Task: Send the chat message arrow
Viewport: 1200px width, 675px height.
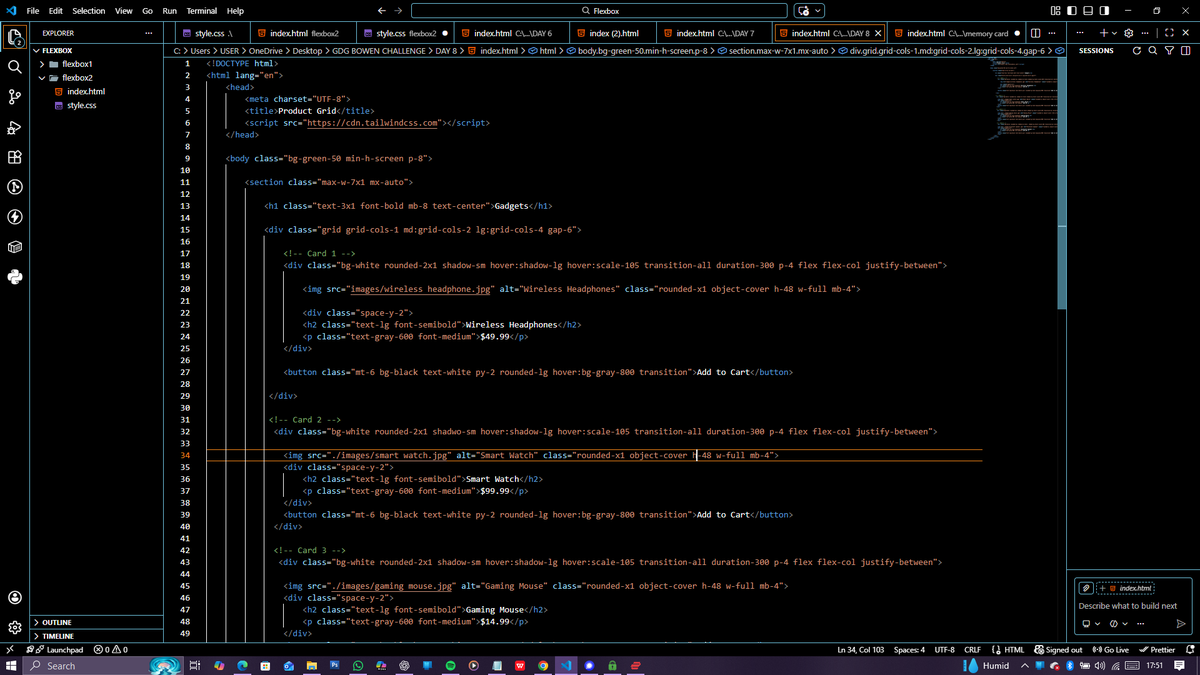Action: click(1181, 624)
